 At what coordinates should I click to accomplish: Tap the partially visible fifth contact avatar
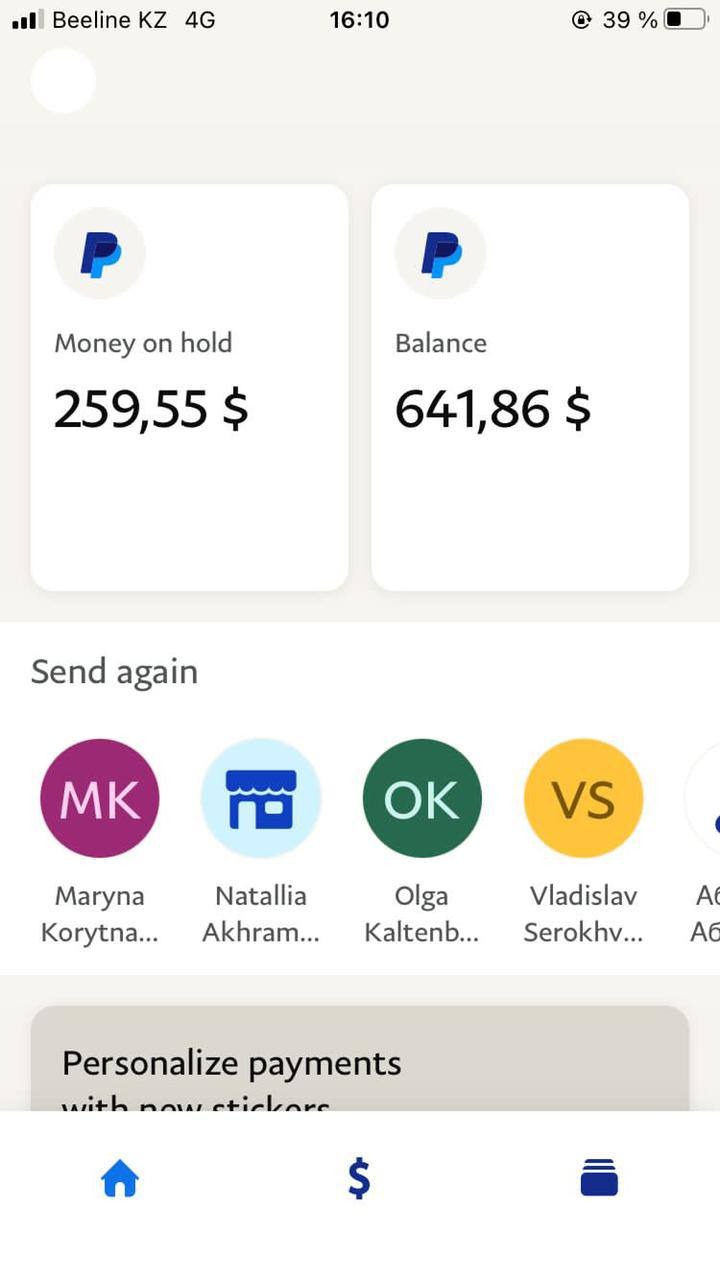(704, 800)
